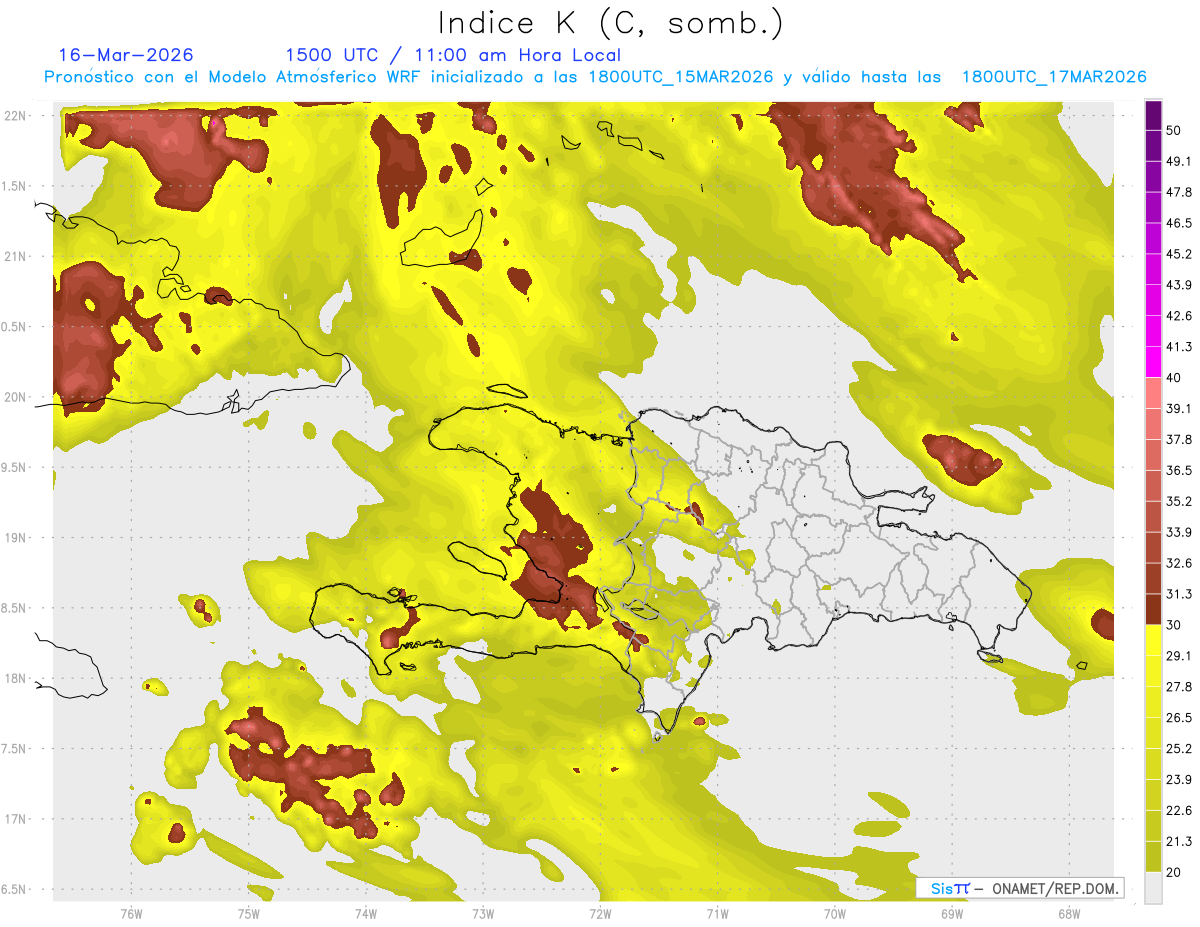Click the "26.5" colorbar value label
1200x927 pixels.
point(1180,718)
